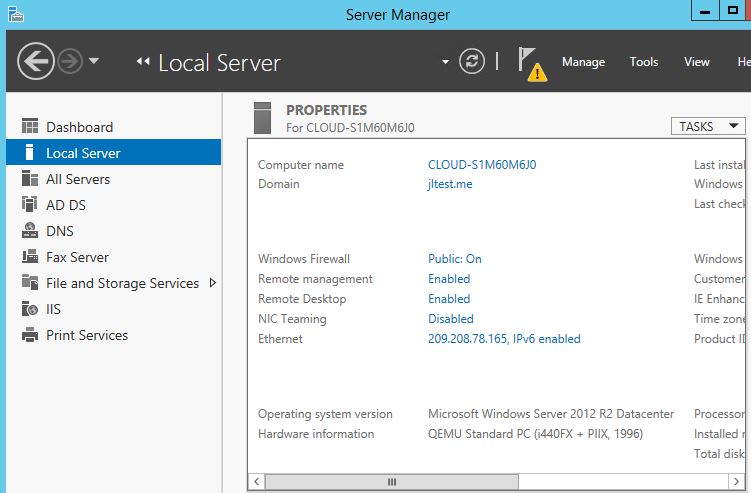Open the TASKS dropdown
751x493 pixels.
click(708, 126)
